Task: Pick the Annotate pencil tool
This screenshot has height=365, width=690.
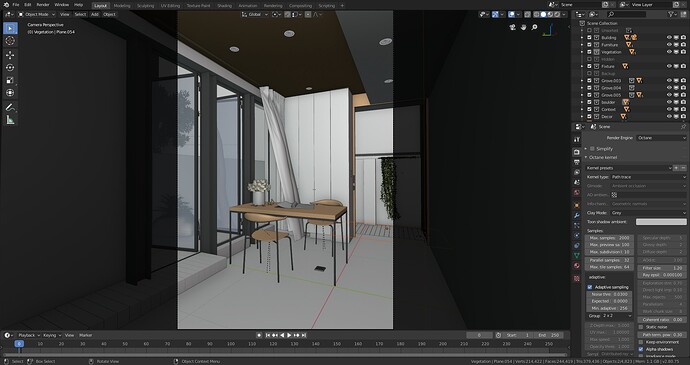Action: point(11,107)
